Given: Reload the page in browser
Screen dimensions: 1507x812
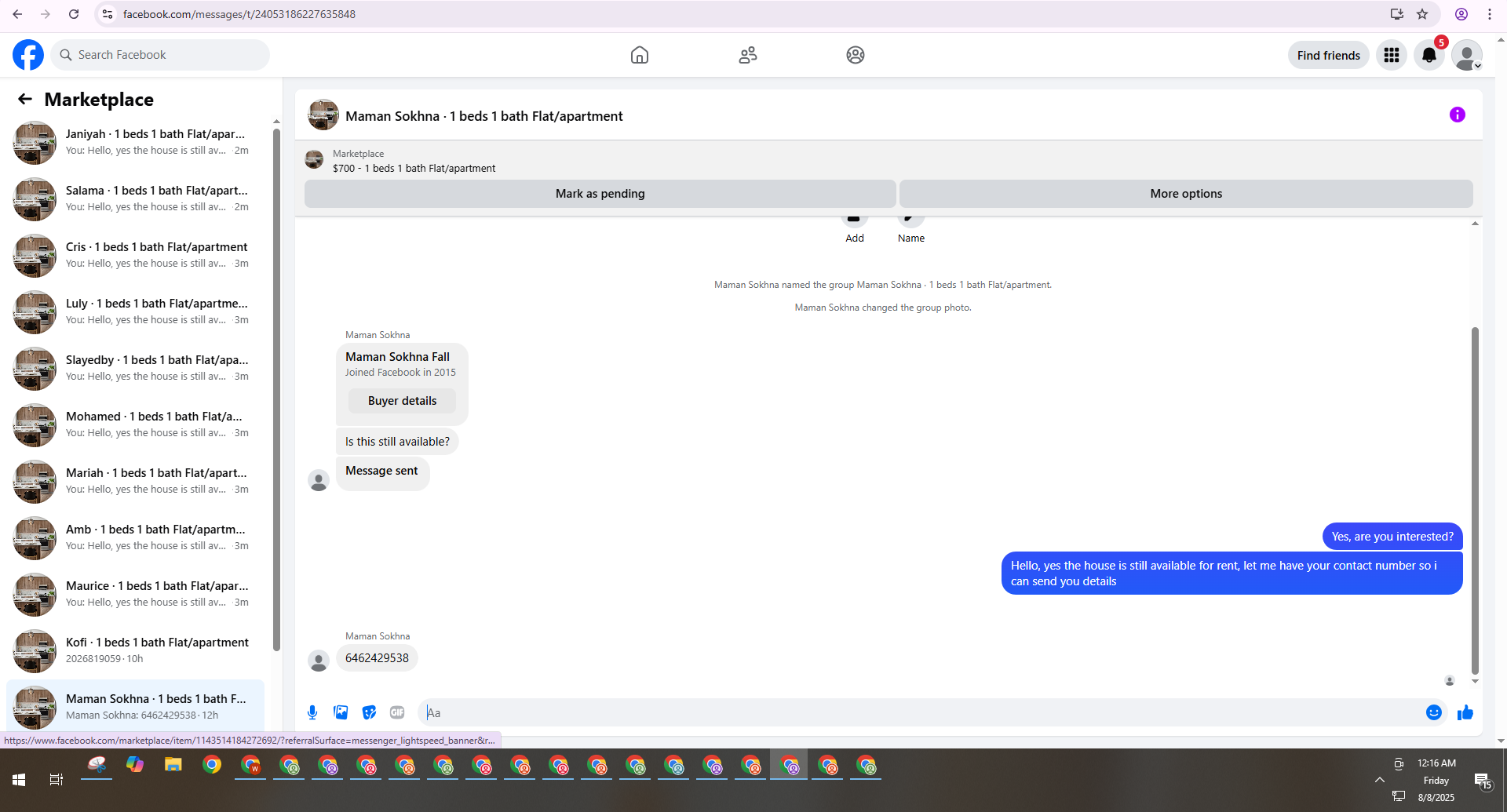Looking at the screenshot, I should click(74, 14).
